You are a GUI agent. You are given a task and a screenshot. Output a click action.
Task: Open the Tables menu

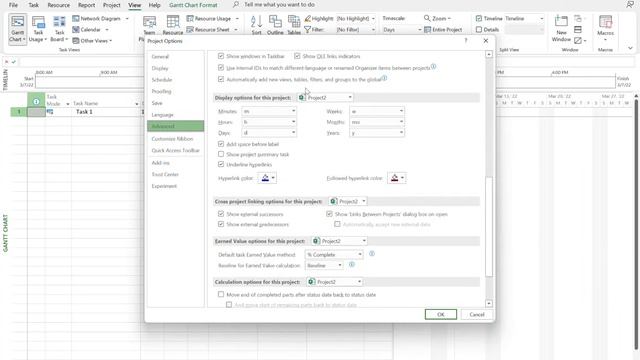(x=294, y=25)
